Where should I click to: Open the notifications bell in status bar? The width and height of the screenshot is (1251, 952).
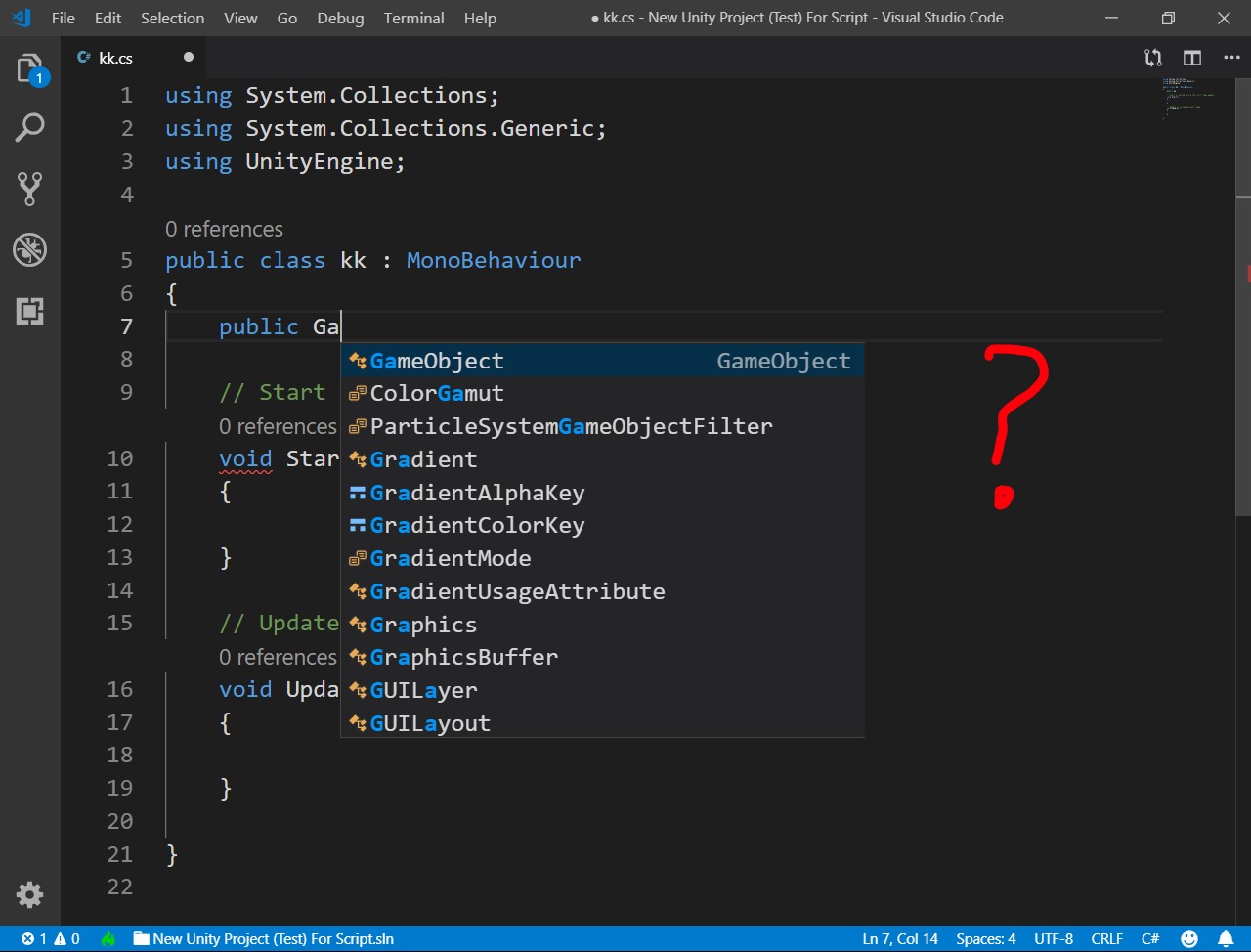[x=1226, y=939]
